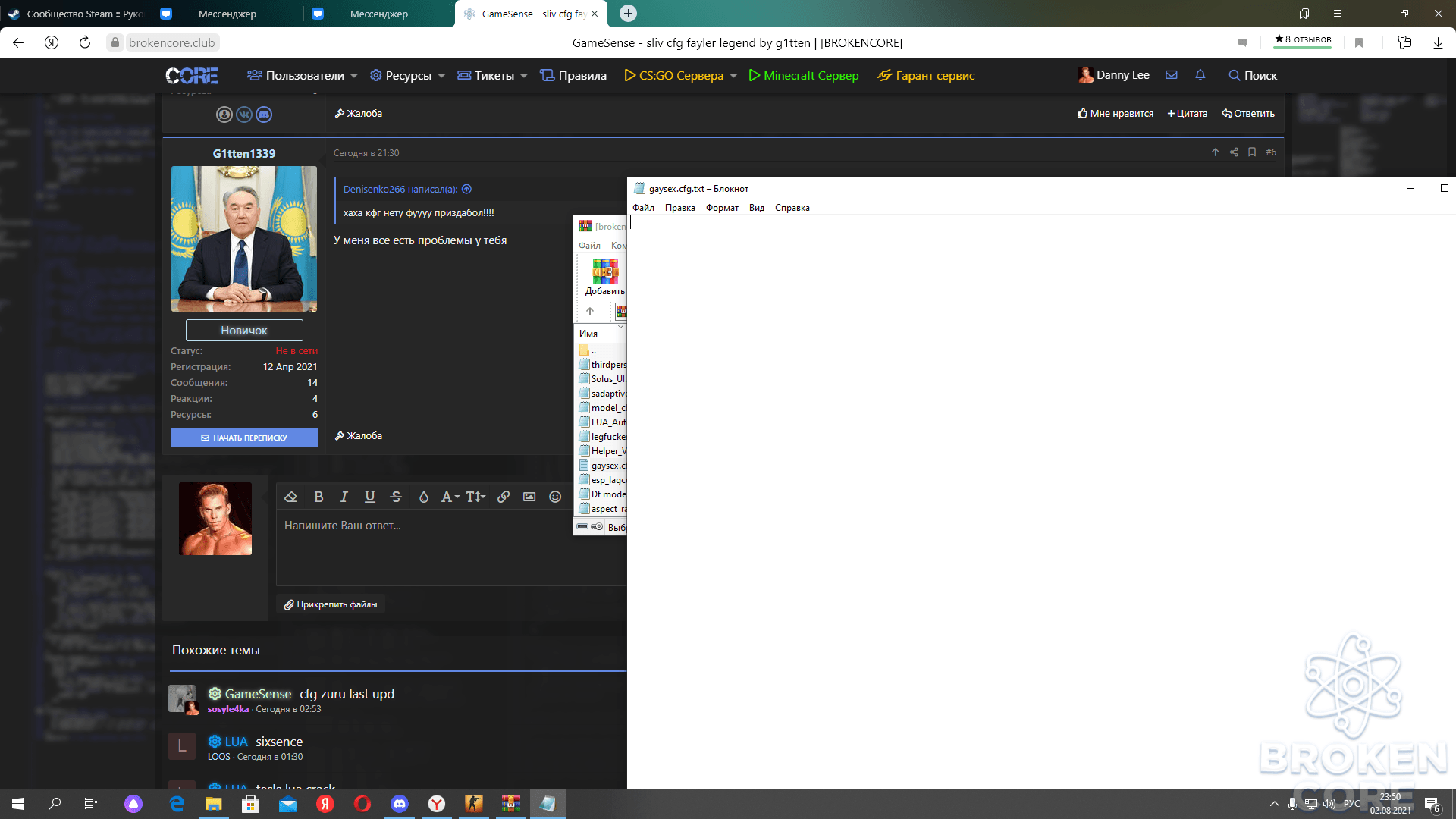Image resolution: width=1456 pixels, height=819 pixels.
Task: Toggle bold formatting in reply editor
Action: click(x=318, y=497)
